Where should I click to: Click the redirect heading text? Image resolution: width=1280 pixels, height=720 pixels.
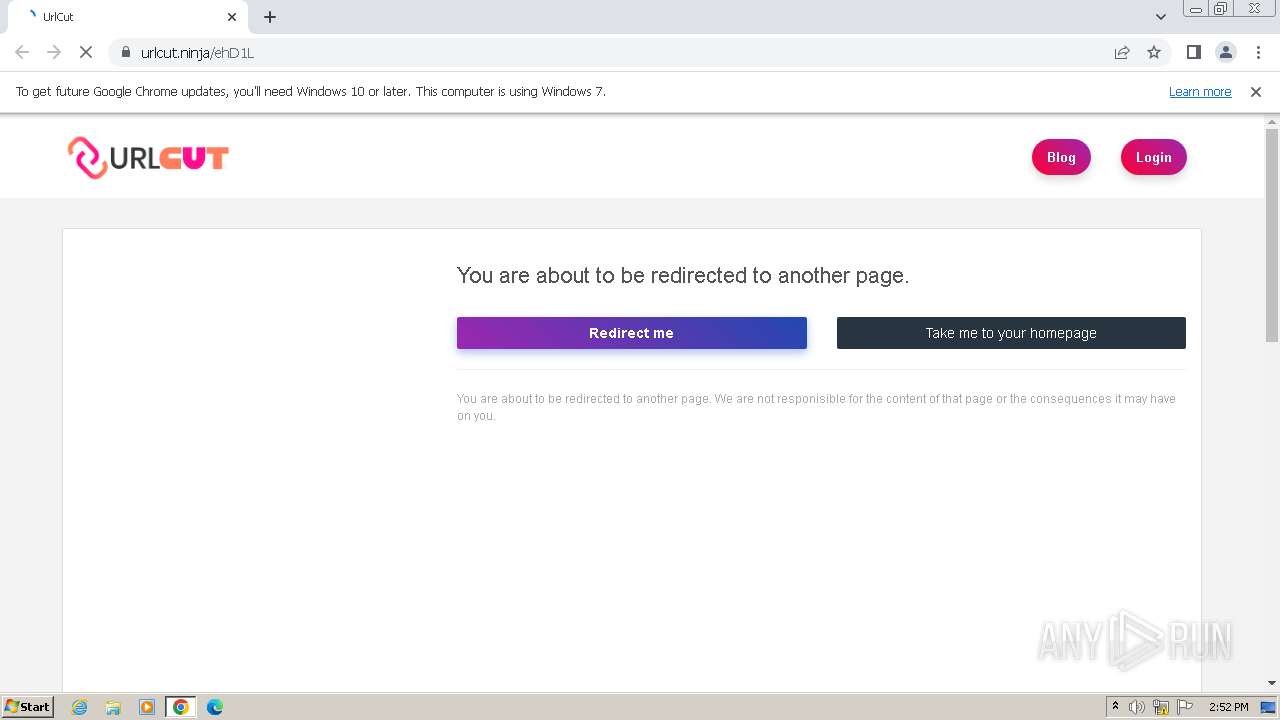click(683, 275)
